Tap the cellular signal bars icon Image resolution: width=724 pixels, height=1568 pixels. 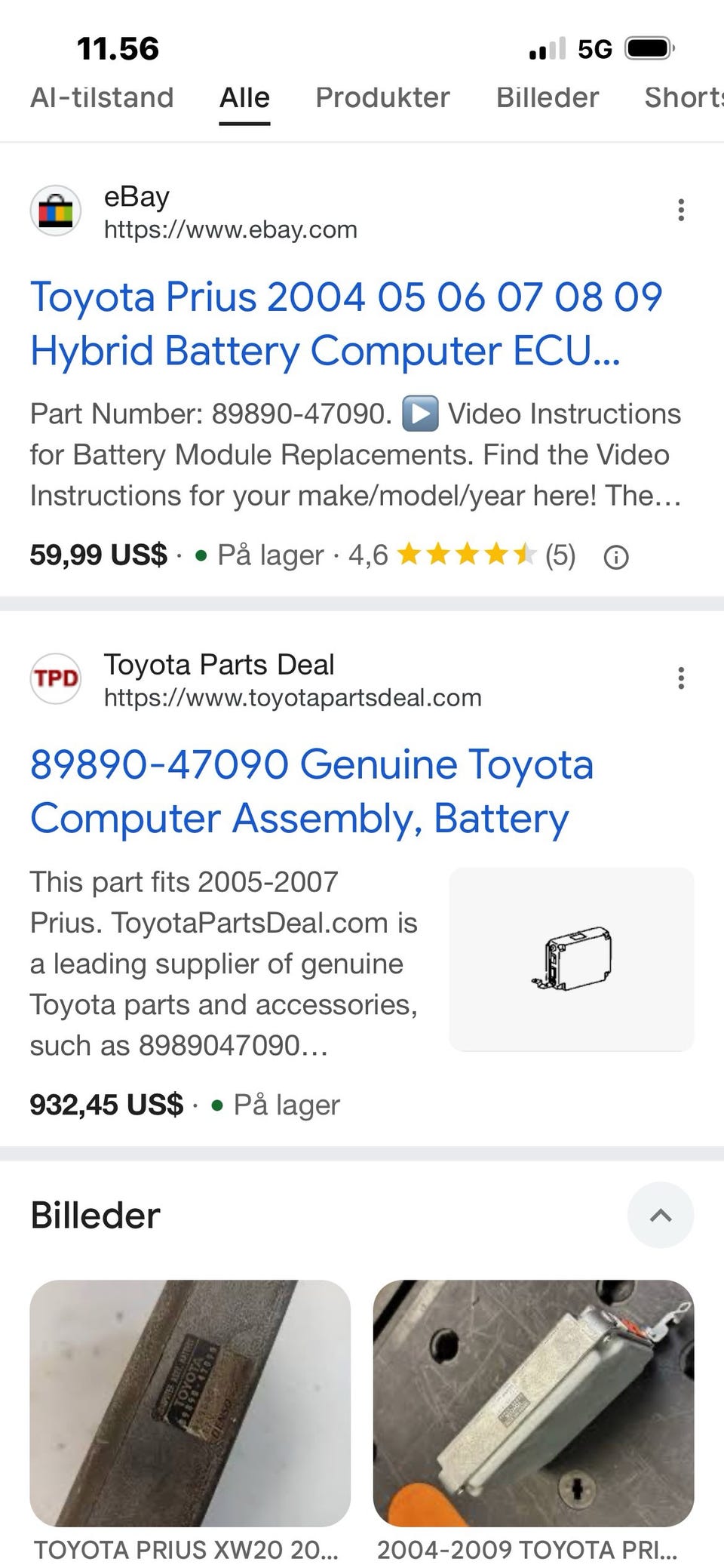pyautogui.click(x=547, y=50)
